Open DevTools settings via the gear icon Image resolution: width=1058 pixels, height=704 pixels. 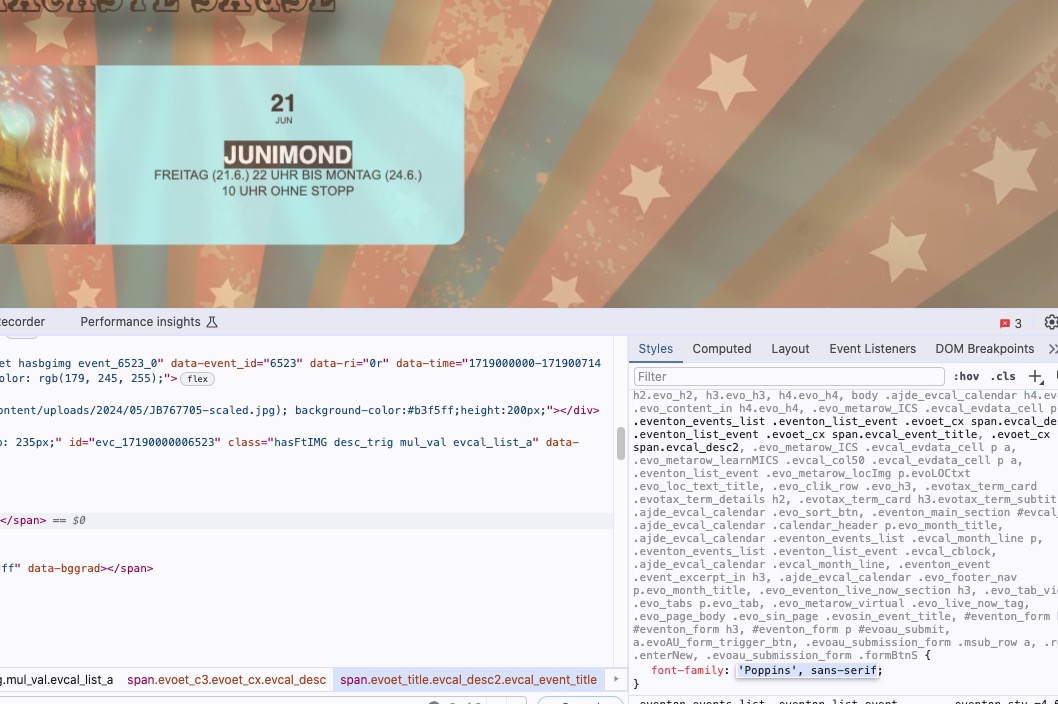click(1051, 323)
